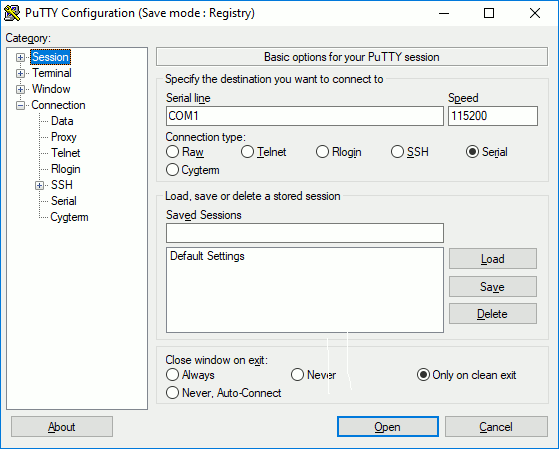Select the Session category
The width and height of the screenshot is (559, 449).
50,57
